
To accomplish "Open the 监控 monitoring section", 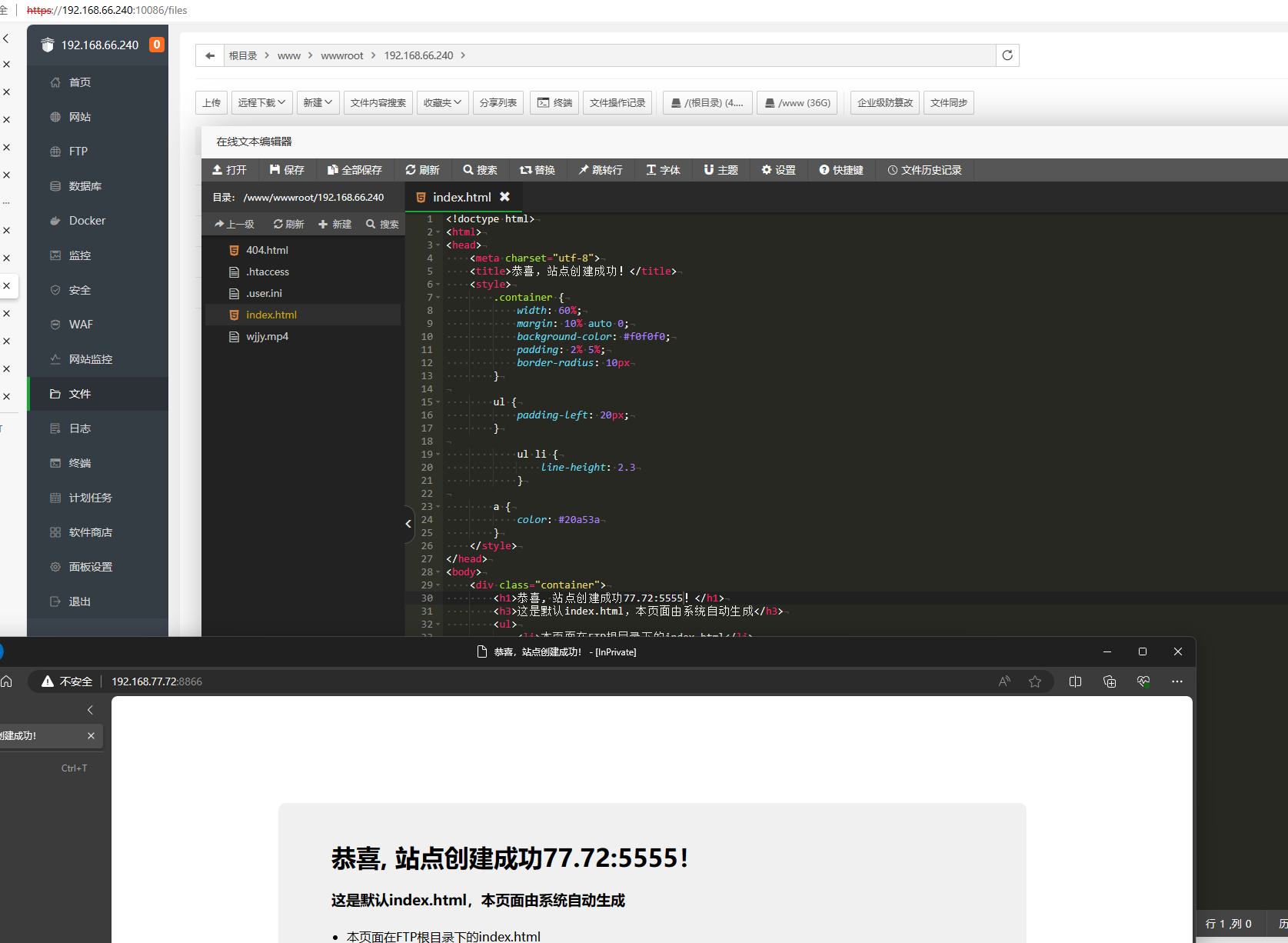I will pyautogui.click(x=79, y=255).
